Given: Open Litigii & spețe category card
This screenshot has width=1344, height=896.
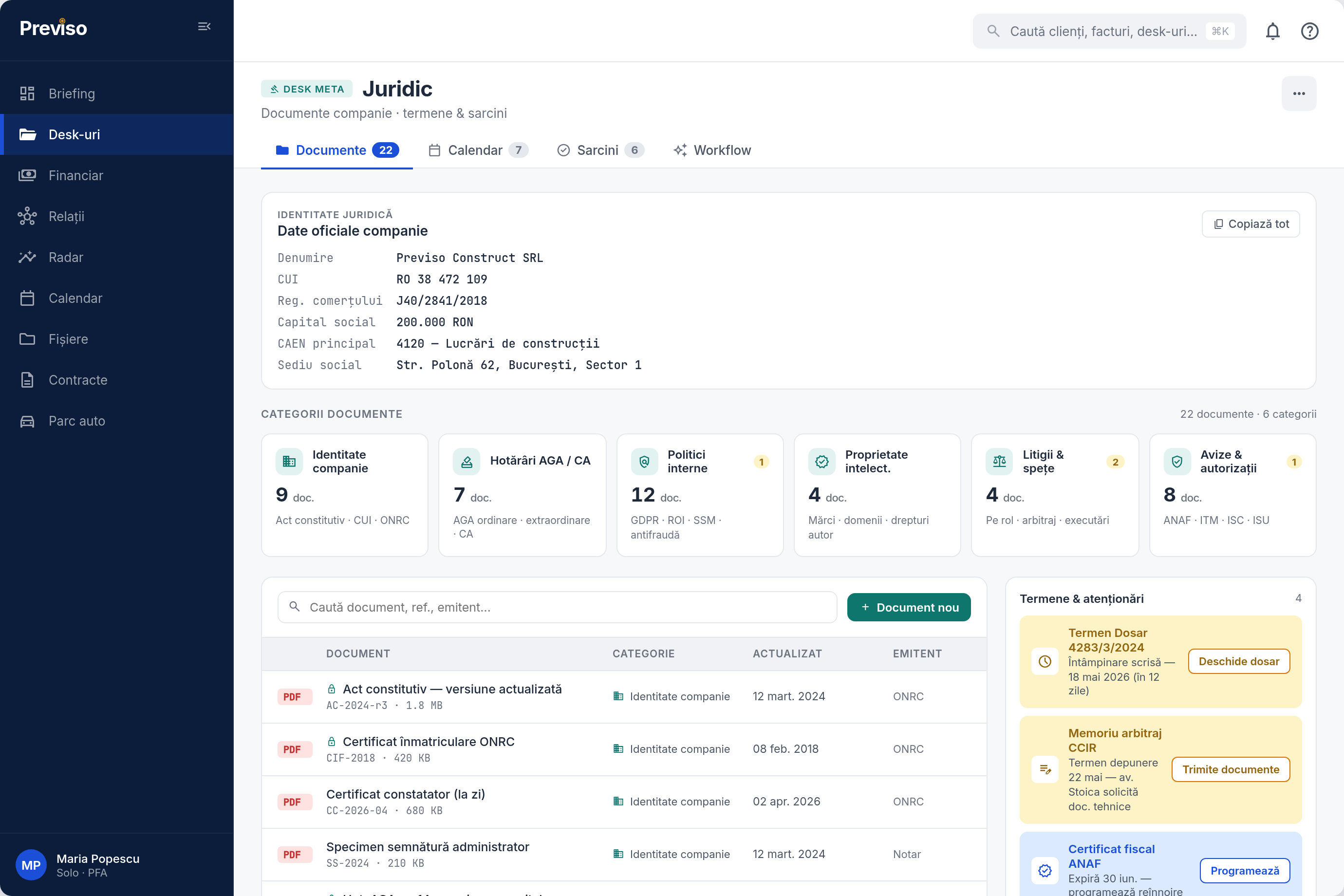Looking at the screenshot, I should tap(1055, 495).
